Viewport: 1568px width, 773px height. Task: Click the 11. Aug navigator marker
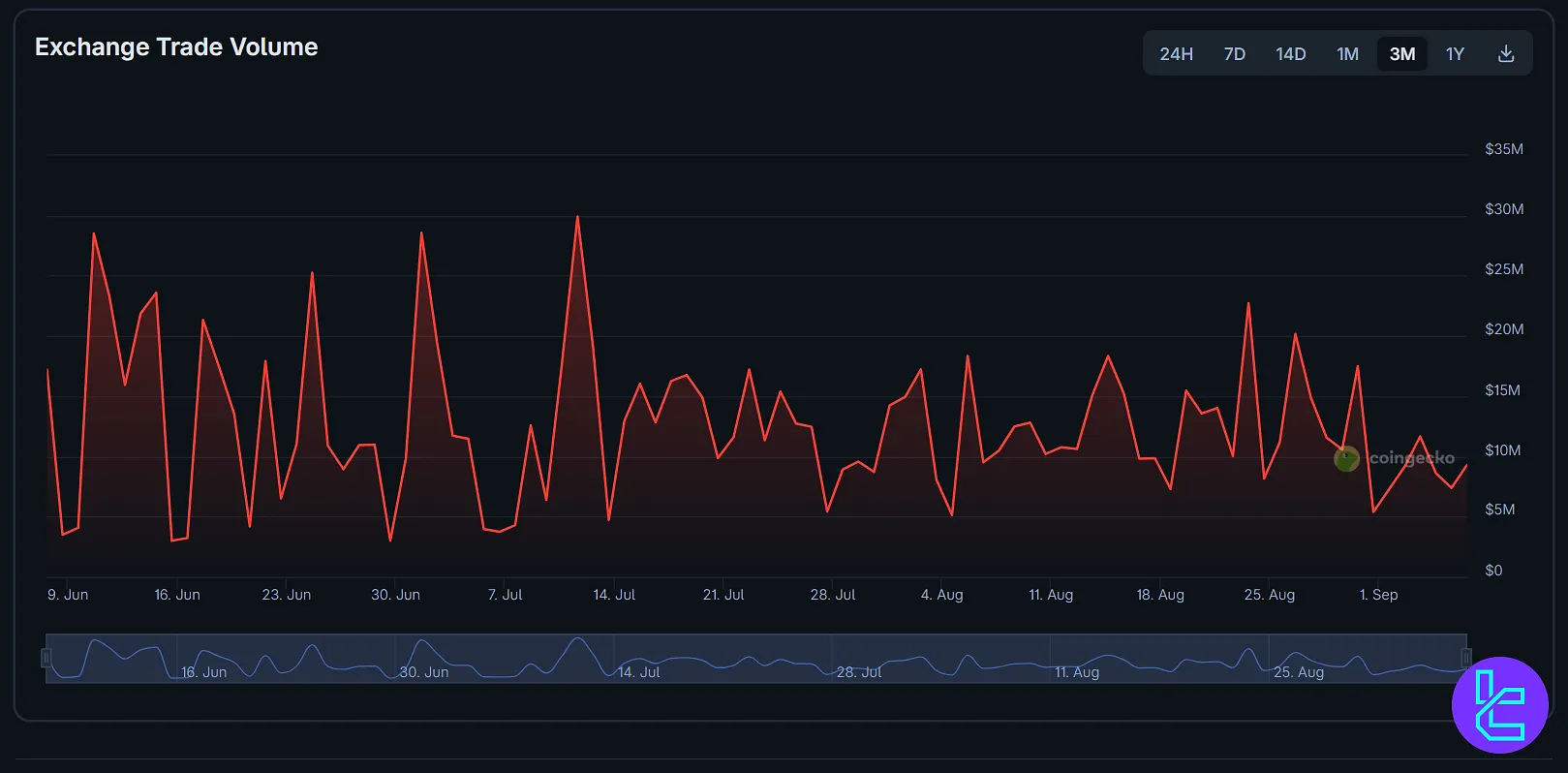tap(1077, 672)
